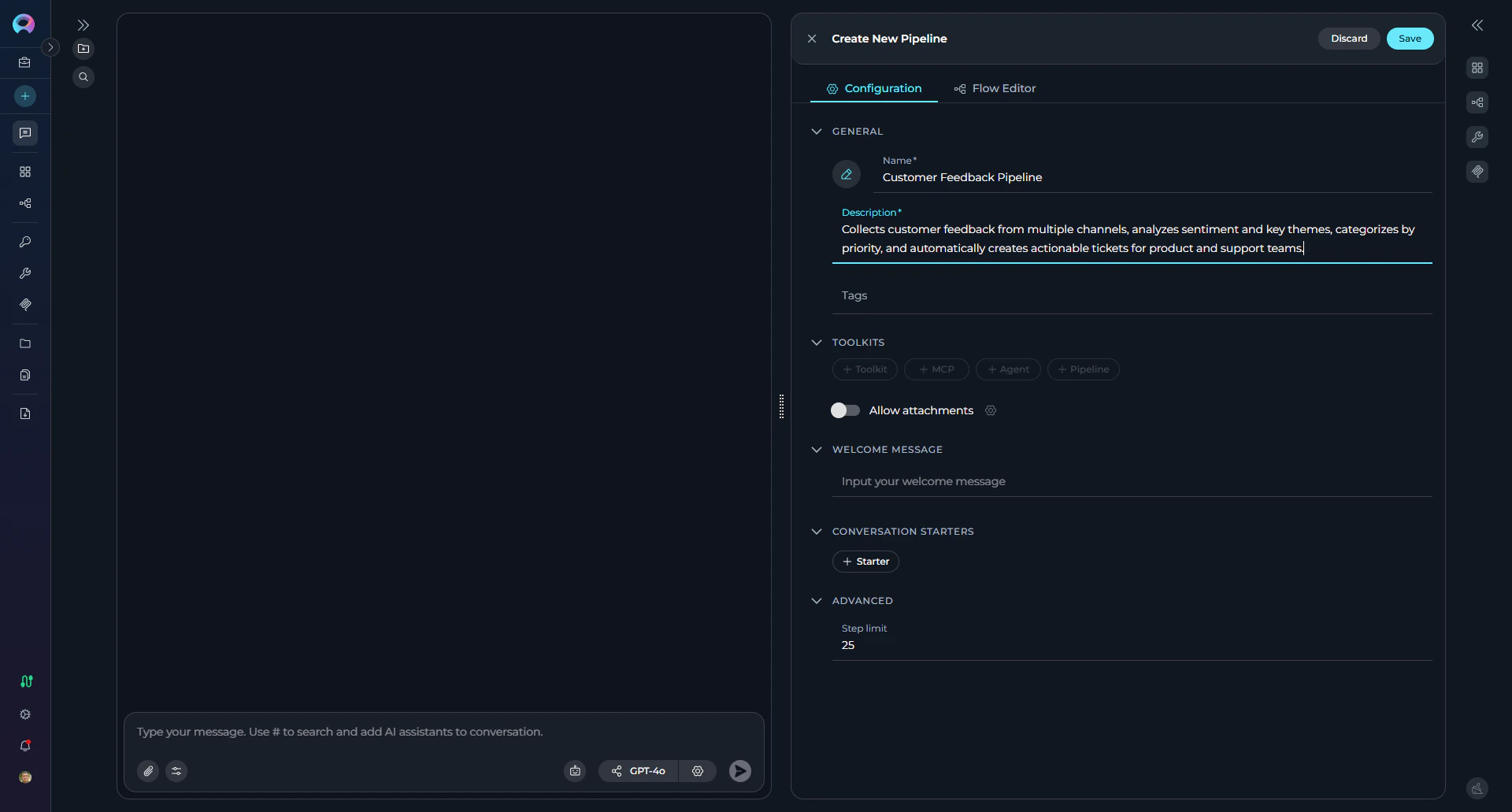Select the Toolkits wrench icon in left sidebar
1512x812 pixels.
24,273
